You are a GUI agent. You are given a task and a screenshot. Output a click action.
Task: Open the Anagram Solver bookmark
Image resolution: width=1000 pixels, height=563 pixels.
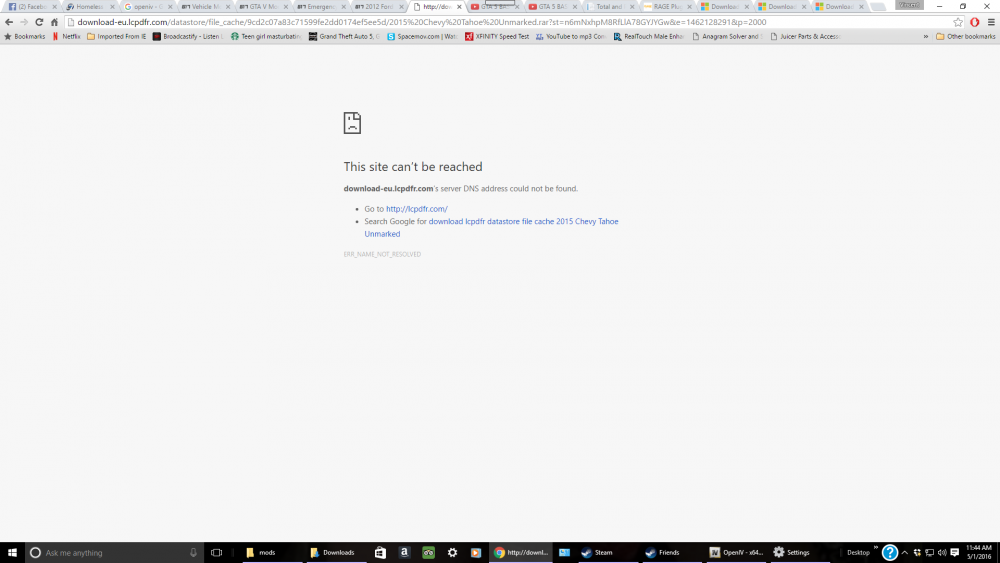727,36
